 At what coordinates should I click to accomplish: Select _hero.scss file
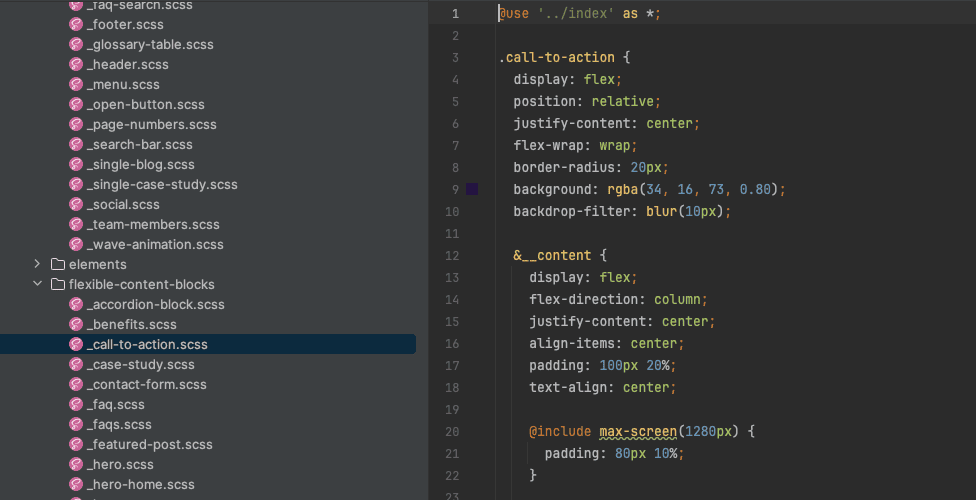[120, 465]
